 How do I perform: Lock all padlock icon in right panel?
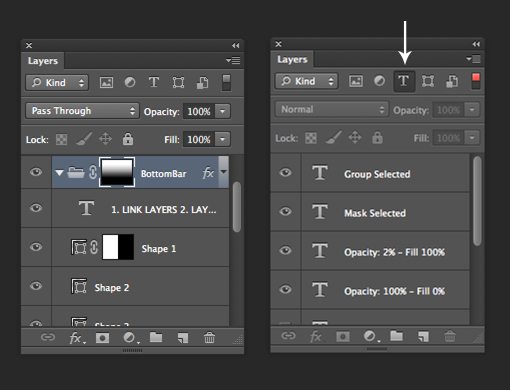click(x=377, y=138)
